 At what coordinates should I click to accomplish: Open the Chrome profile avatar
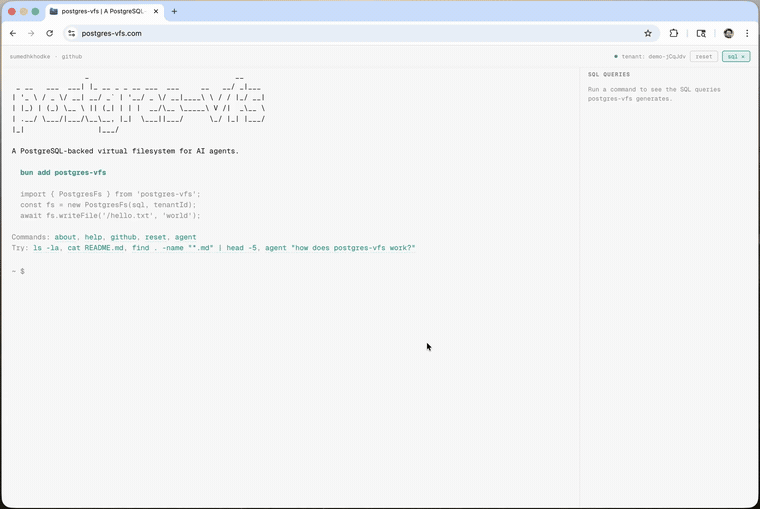click(728, 33)
